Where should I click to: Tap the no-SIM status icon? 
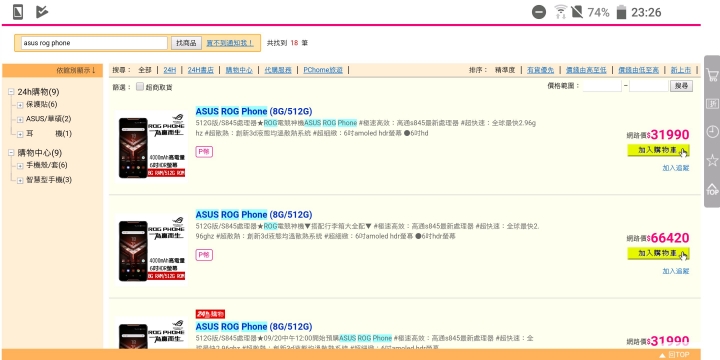(x=577, y=12)
